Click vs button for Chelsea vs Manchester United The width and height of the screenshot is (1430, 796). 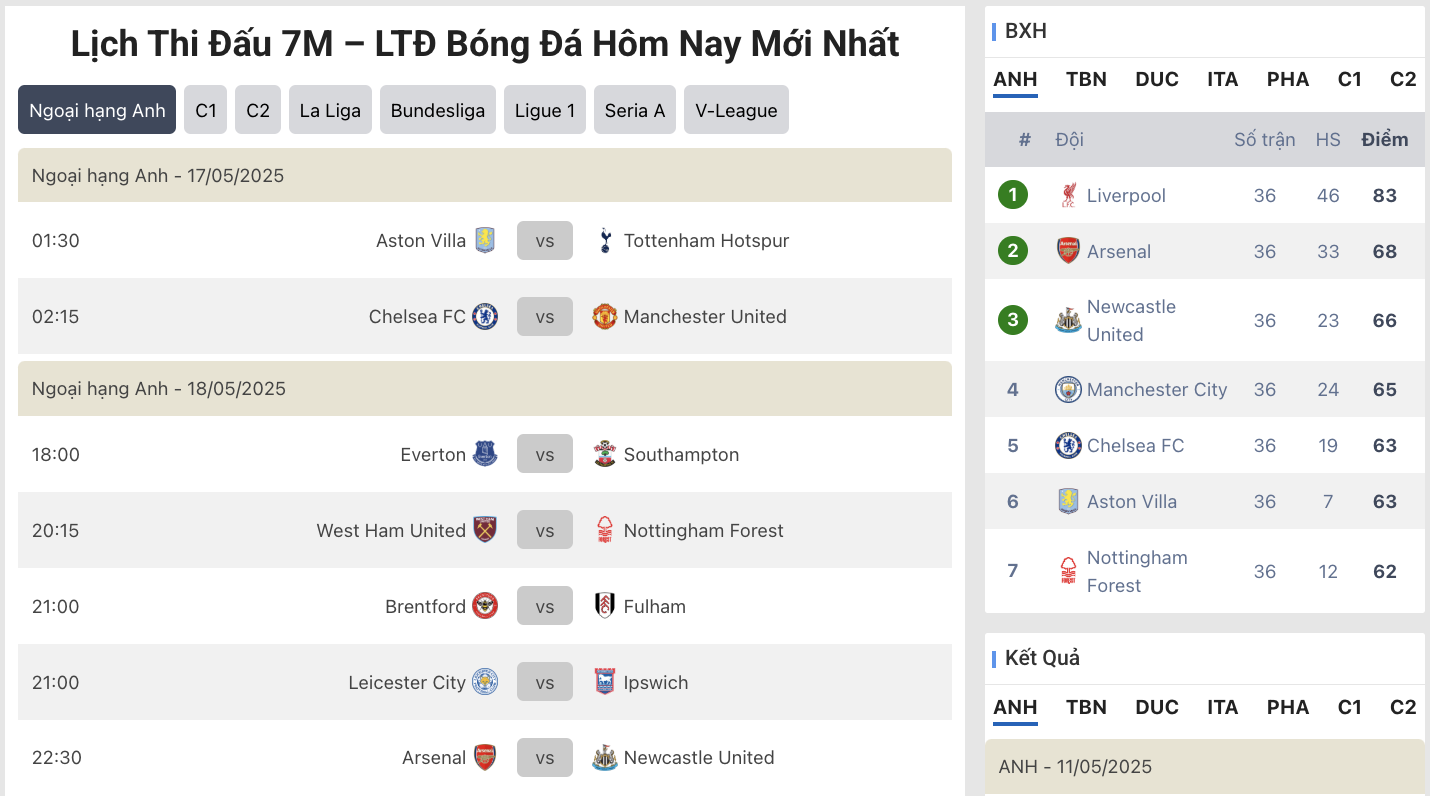(x=545, y=316)
